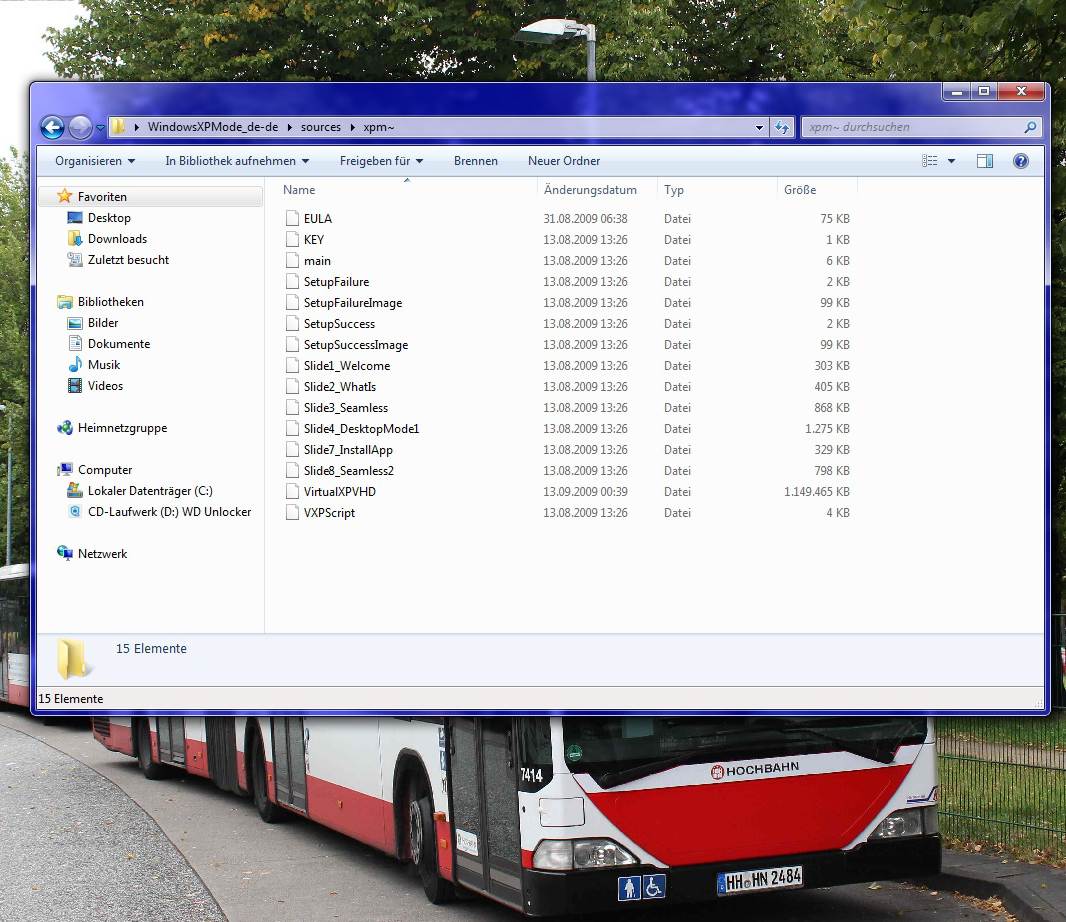Select Downloads in Favoriten sidebar
This screenshot has height=922, width=1066.
pos(117,239)
